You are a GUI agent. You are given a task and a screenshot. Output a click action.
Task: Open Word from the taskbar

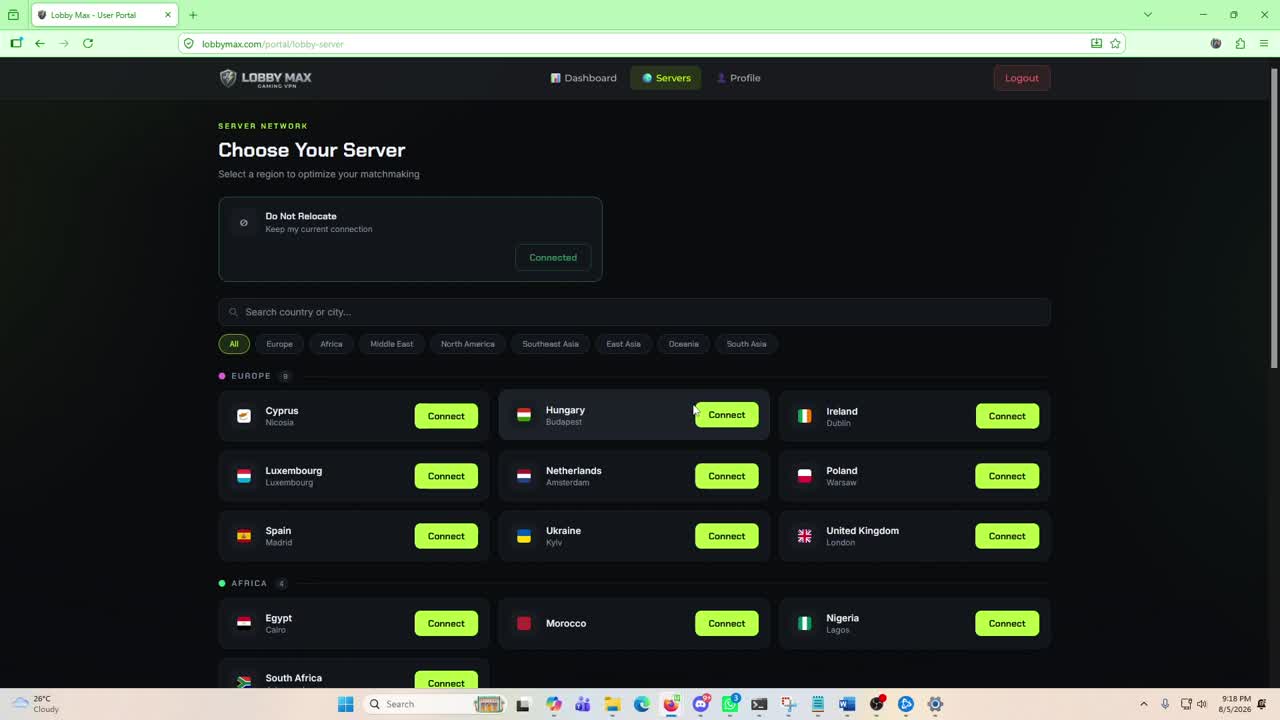point(847,704)
